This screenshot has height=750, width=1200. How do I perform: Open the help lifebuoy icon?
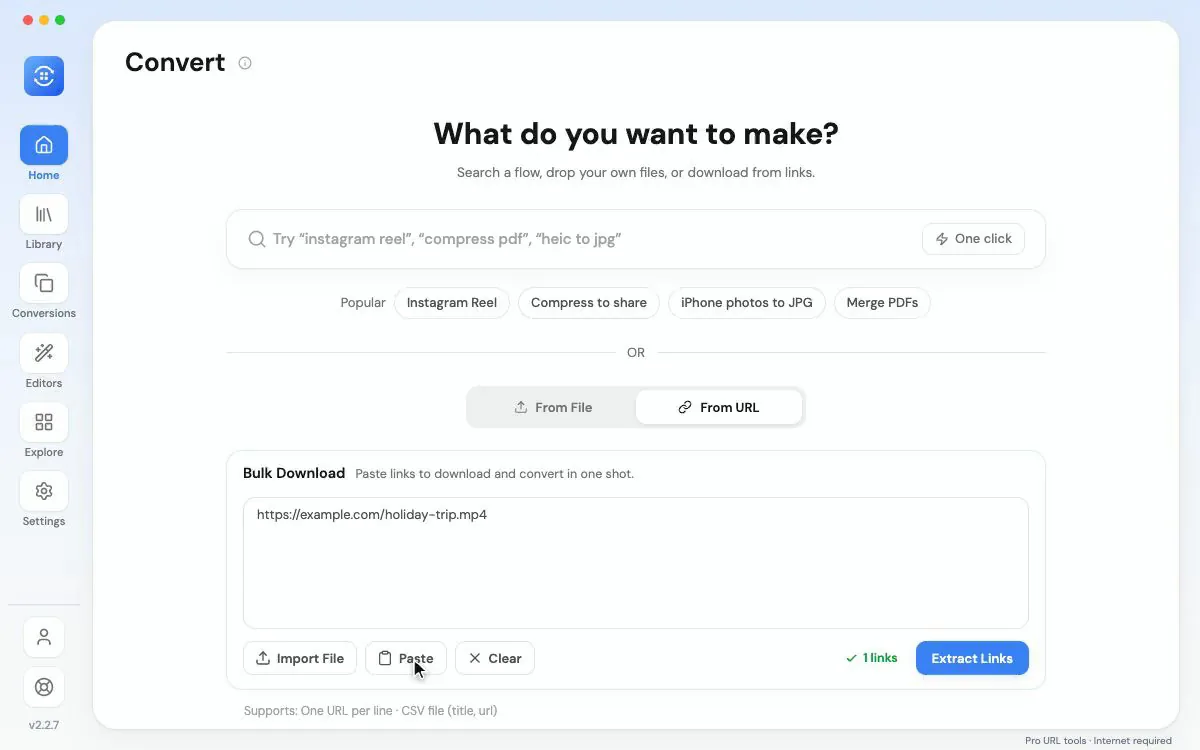[x=44, y=687]
